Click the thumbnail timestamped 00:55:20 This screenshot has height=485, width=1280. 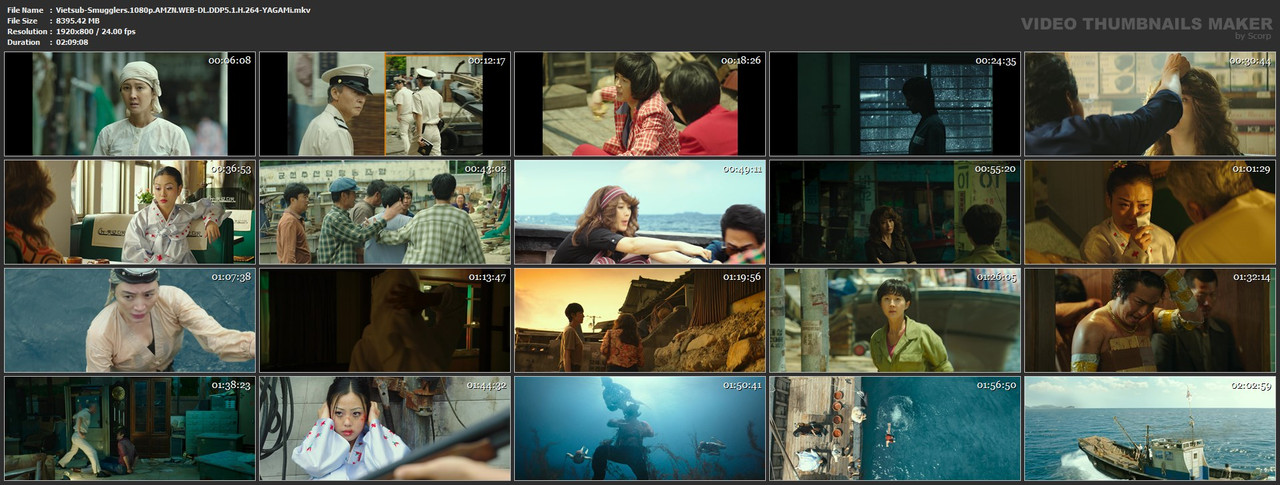click(x=895, y=212)
